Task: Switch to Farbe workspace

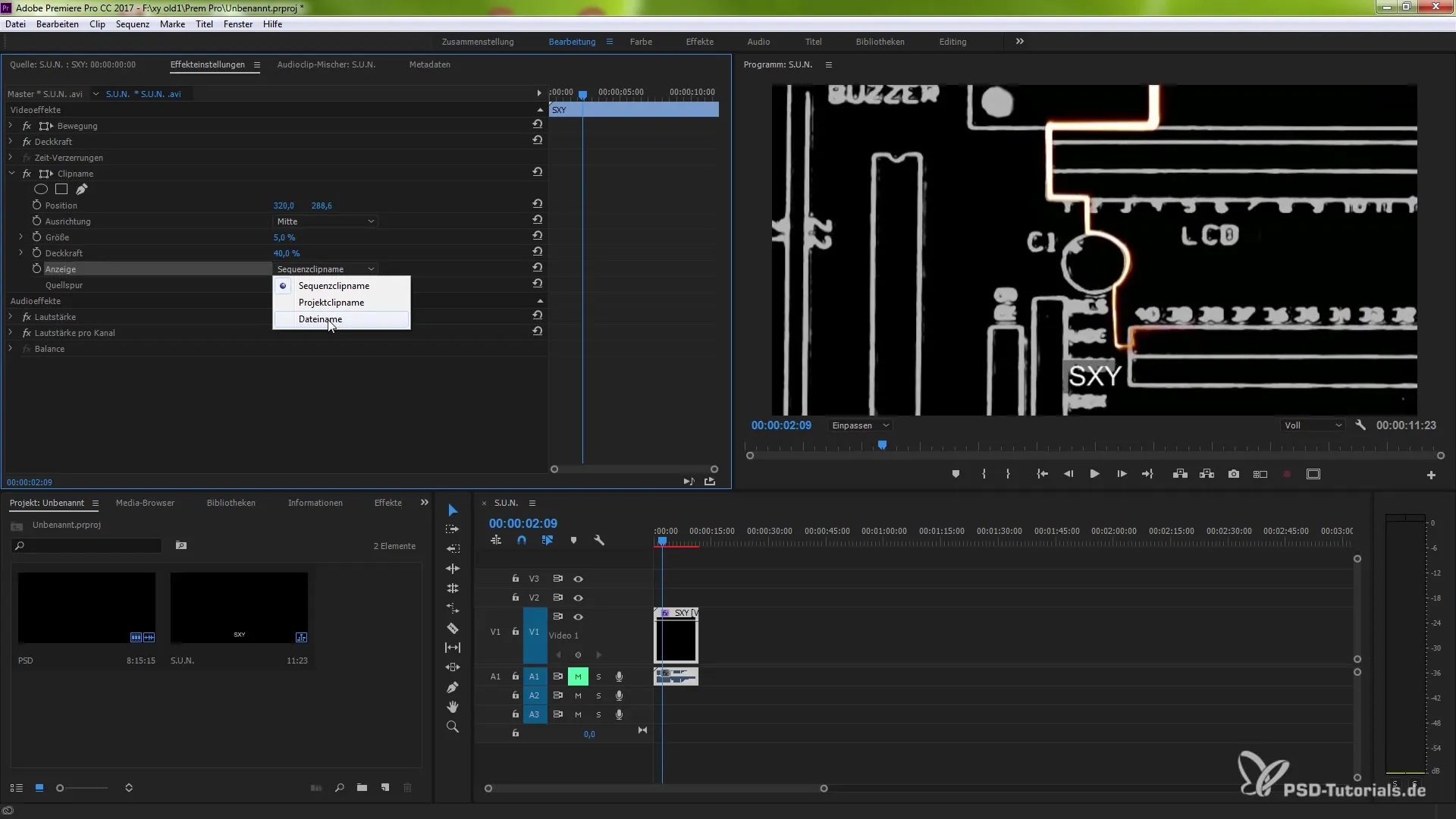Action: [641, 42]
